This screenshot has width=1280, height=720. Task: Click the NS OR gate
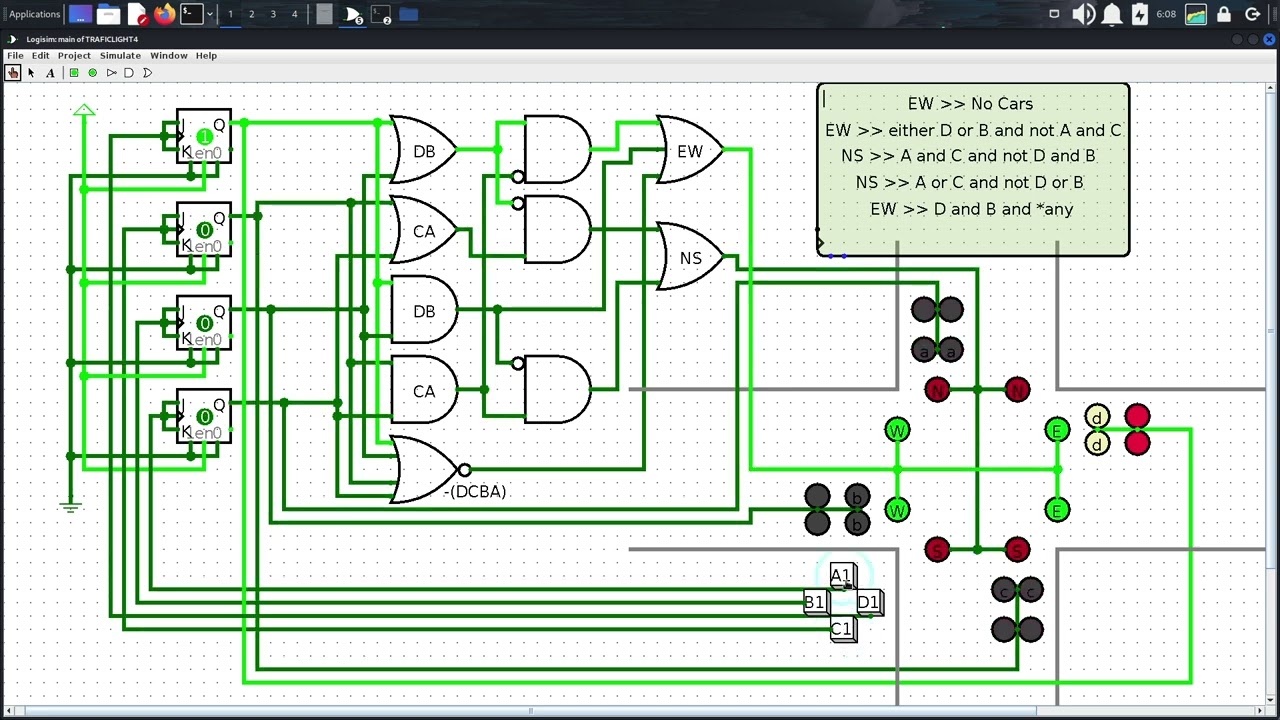tap(688, 257)
